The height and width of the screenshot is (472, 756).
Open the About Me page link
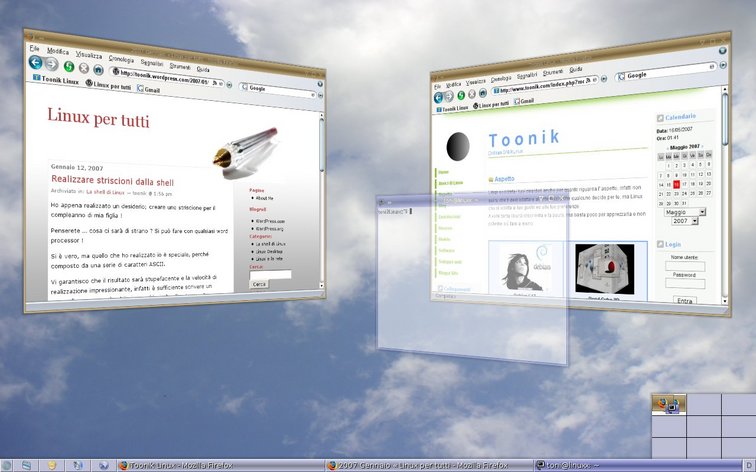click(264, 198)
